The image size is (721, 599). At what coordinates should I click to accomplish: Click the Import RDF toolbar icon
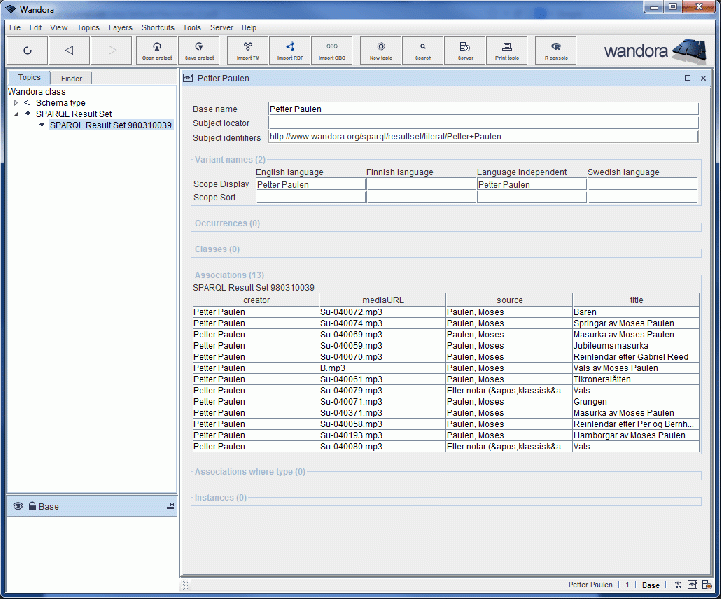pos(290,50)
